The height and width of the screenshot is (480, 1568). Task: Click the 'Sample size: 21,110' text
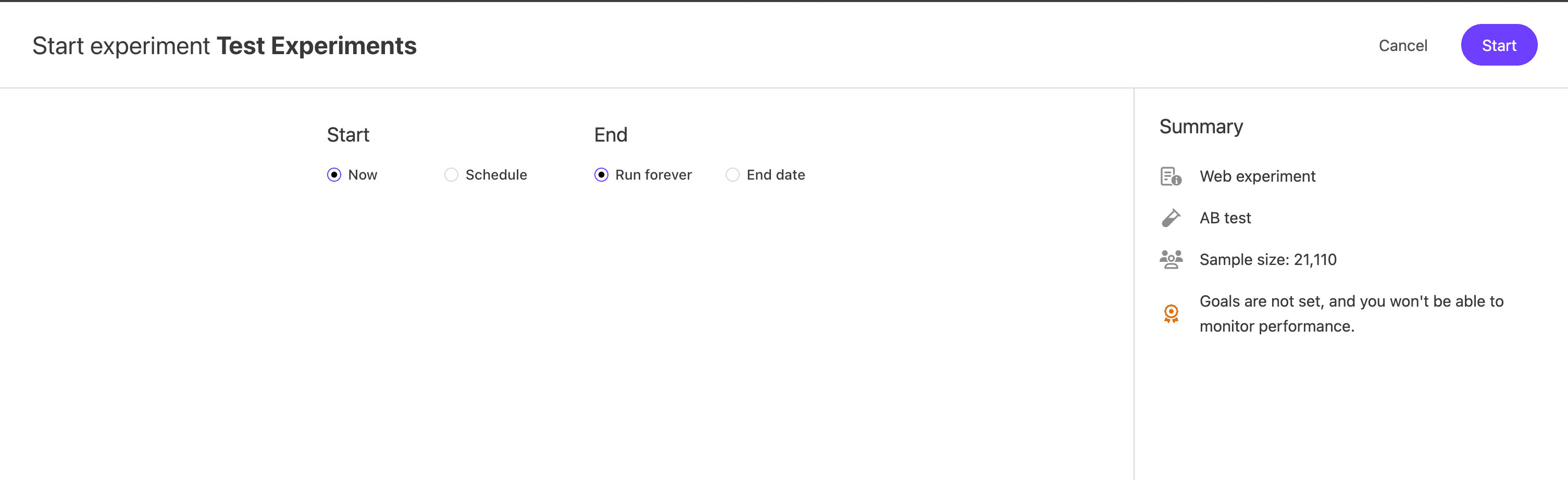[1267, 260]
